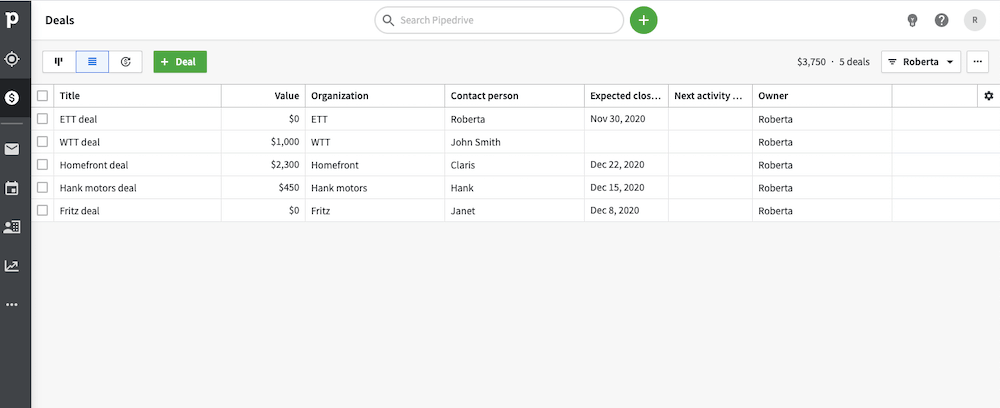The height and width of the screenshot is (408, 1000).
Task: Open contact person Claris
Action: tap(463, 165)
